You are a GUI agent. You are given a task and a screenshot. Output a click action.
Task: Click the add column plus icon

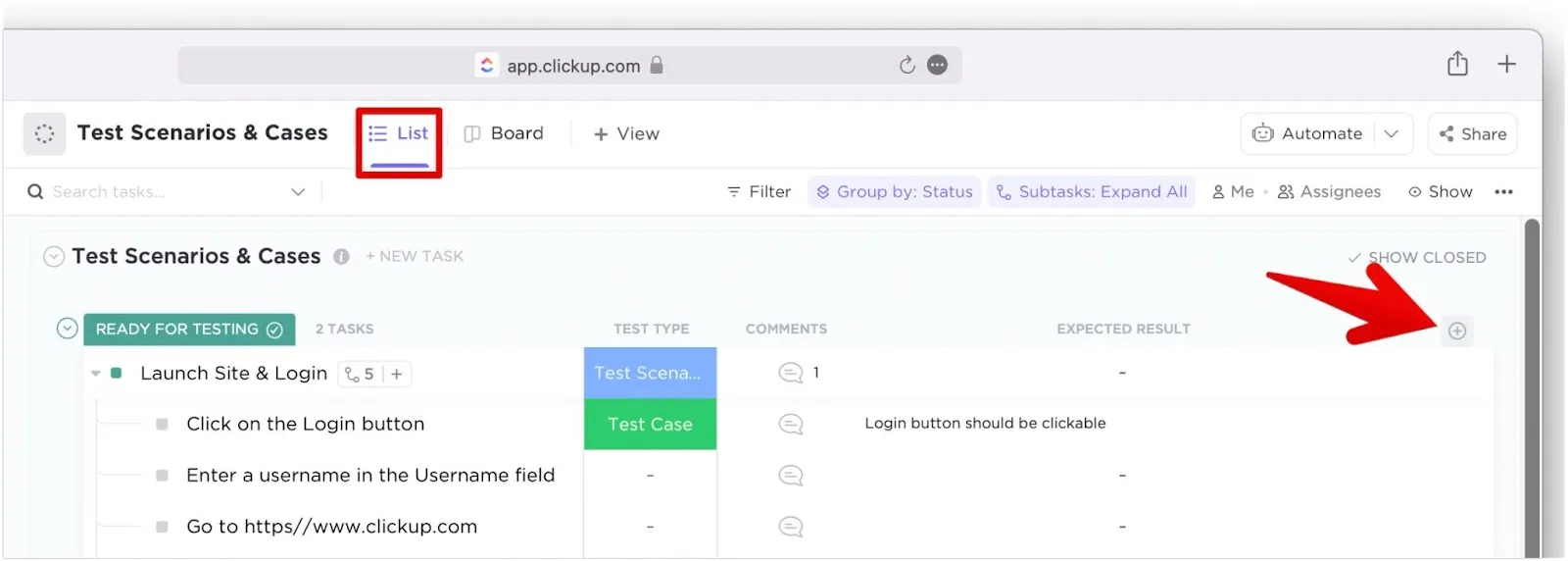click(1456, 331)
